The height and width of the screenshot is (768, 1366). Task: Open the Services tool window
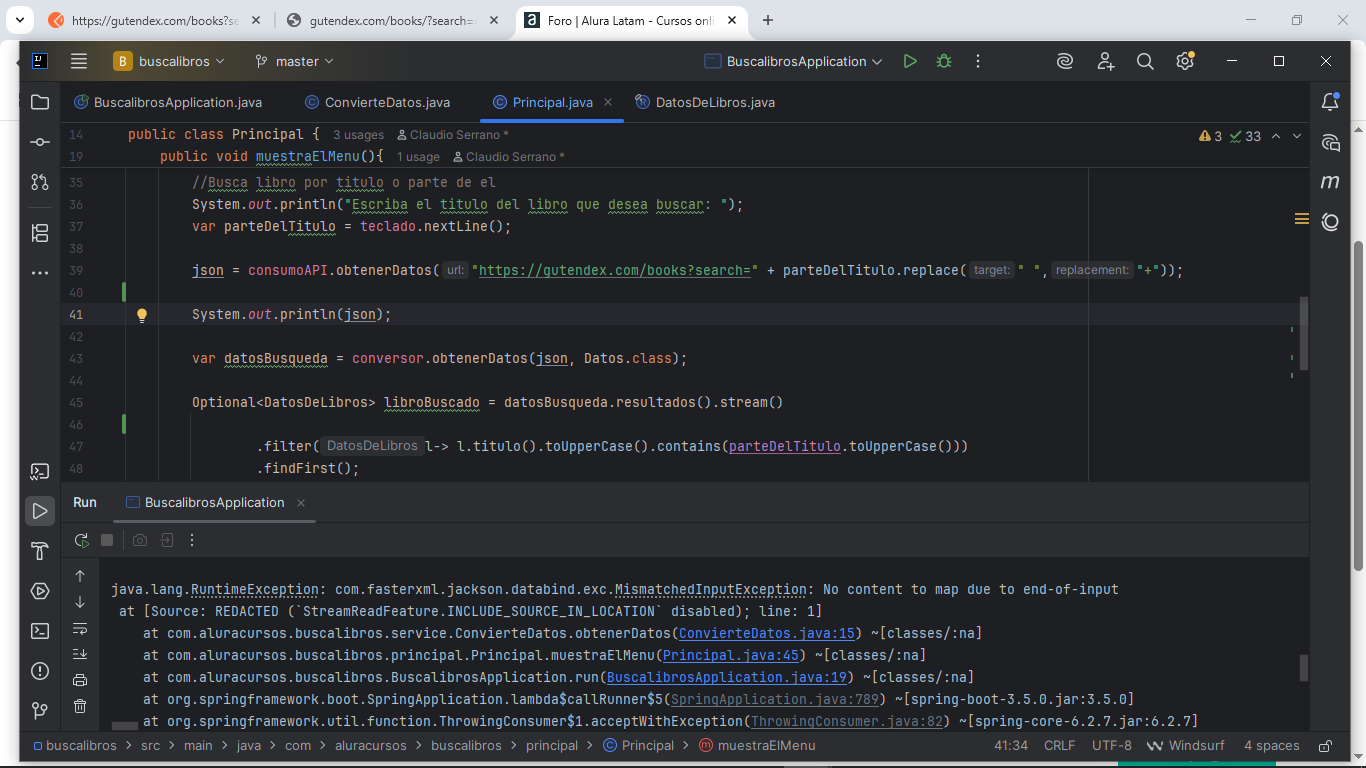(40, 591)
